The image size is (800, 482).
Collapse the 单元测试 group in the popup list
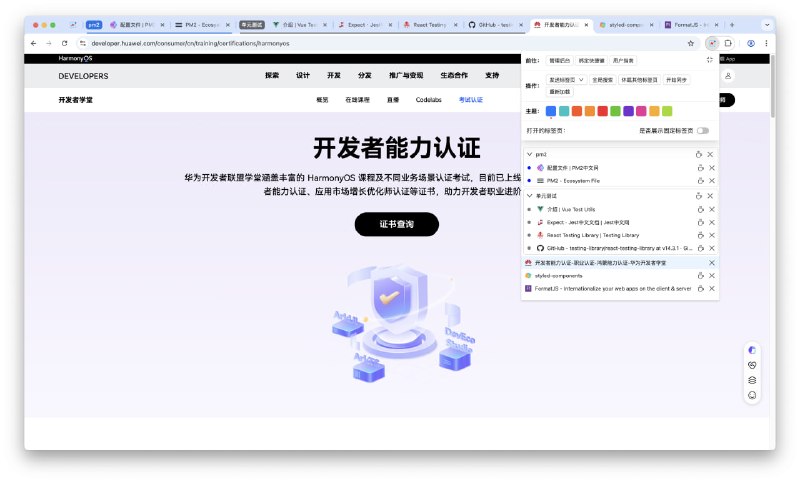click(x=530, y=196)
